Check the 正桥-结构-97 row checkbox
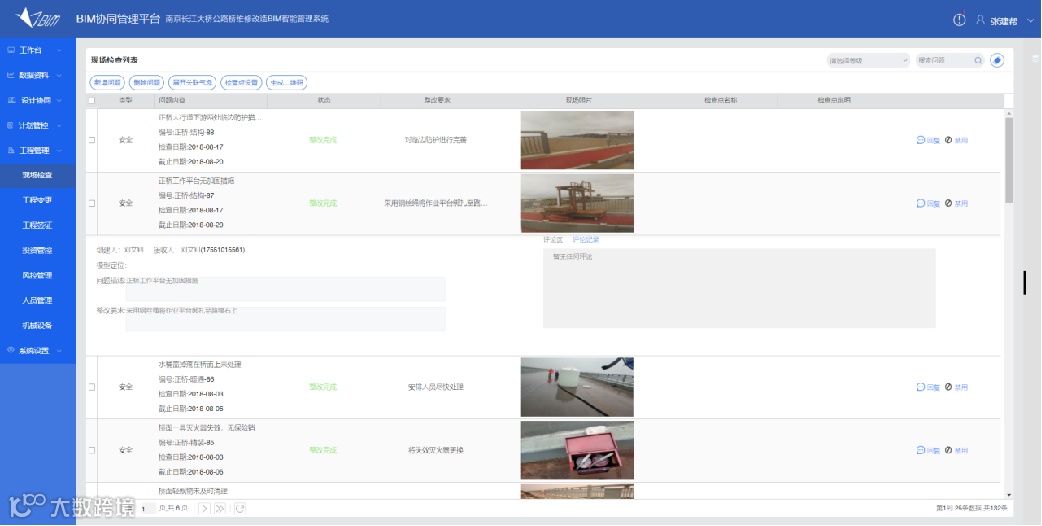 [92, 203]
